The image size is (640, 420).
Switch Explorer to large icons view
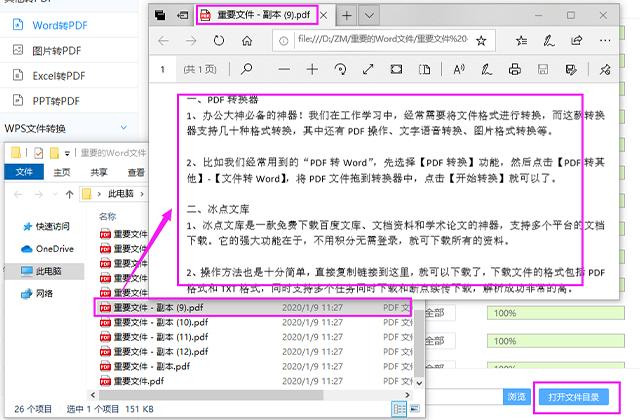pyautogui.click(x=415, y=409)
